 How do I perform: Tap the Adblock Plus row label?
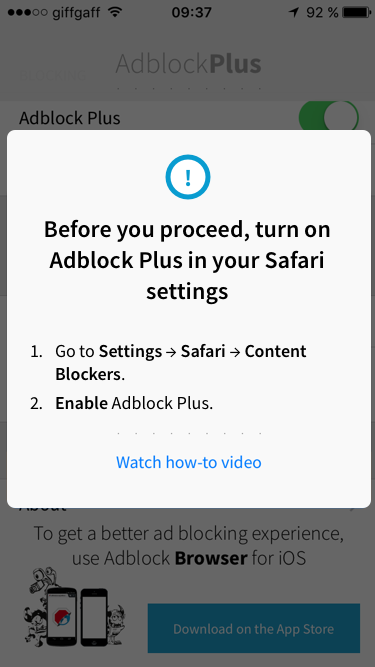click(70, 118)
